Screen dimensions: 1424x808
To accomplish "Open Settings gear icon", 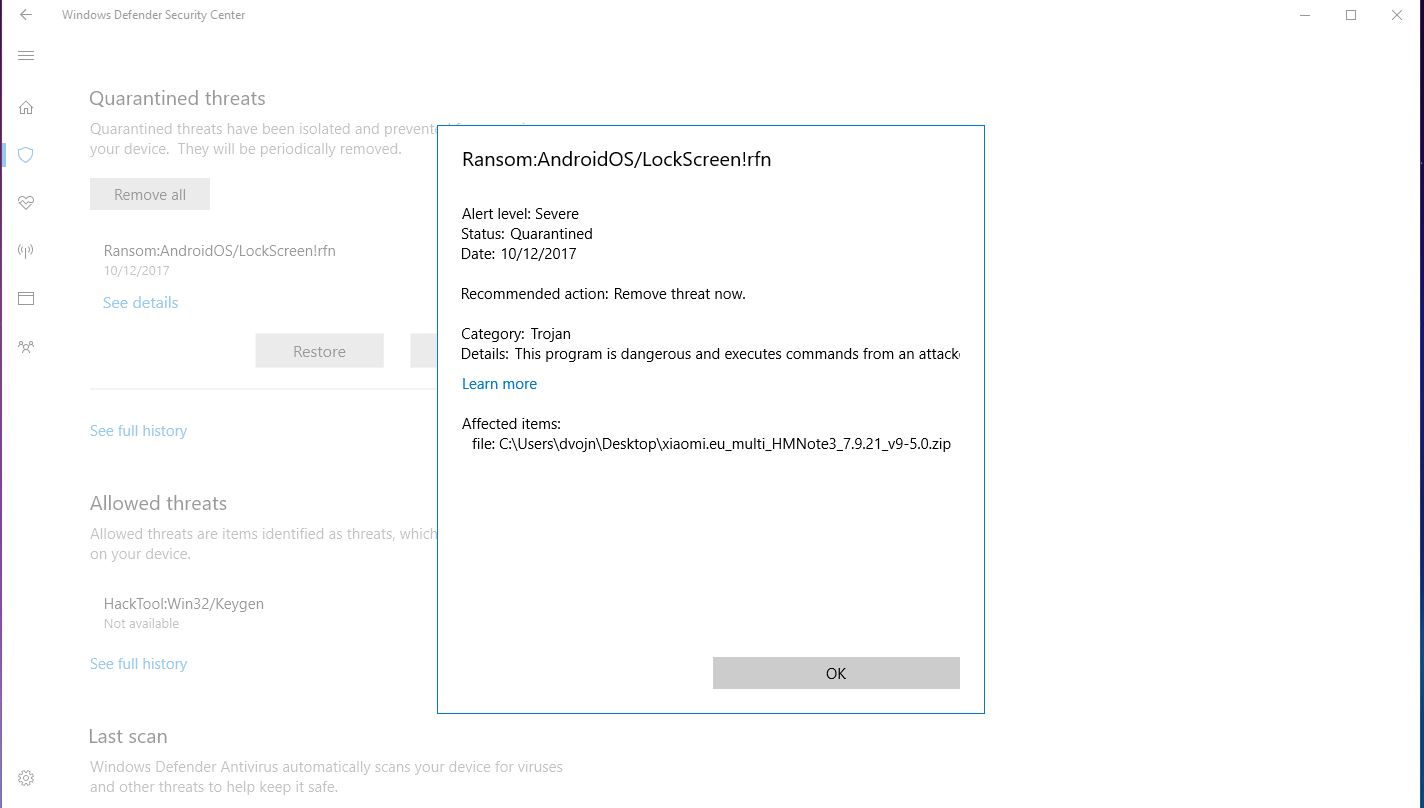I will (26, 778).
